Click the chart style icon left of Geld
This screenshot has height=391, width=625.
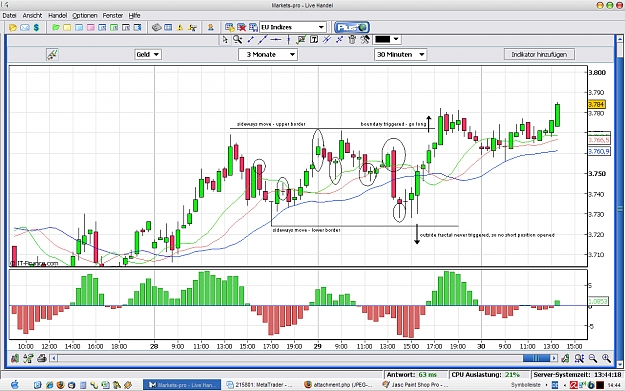pos(52,54)
